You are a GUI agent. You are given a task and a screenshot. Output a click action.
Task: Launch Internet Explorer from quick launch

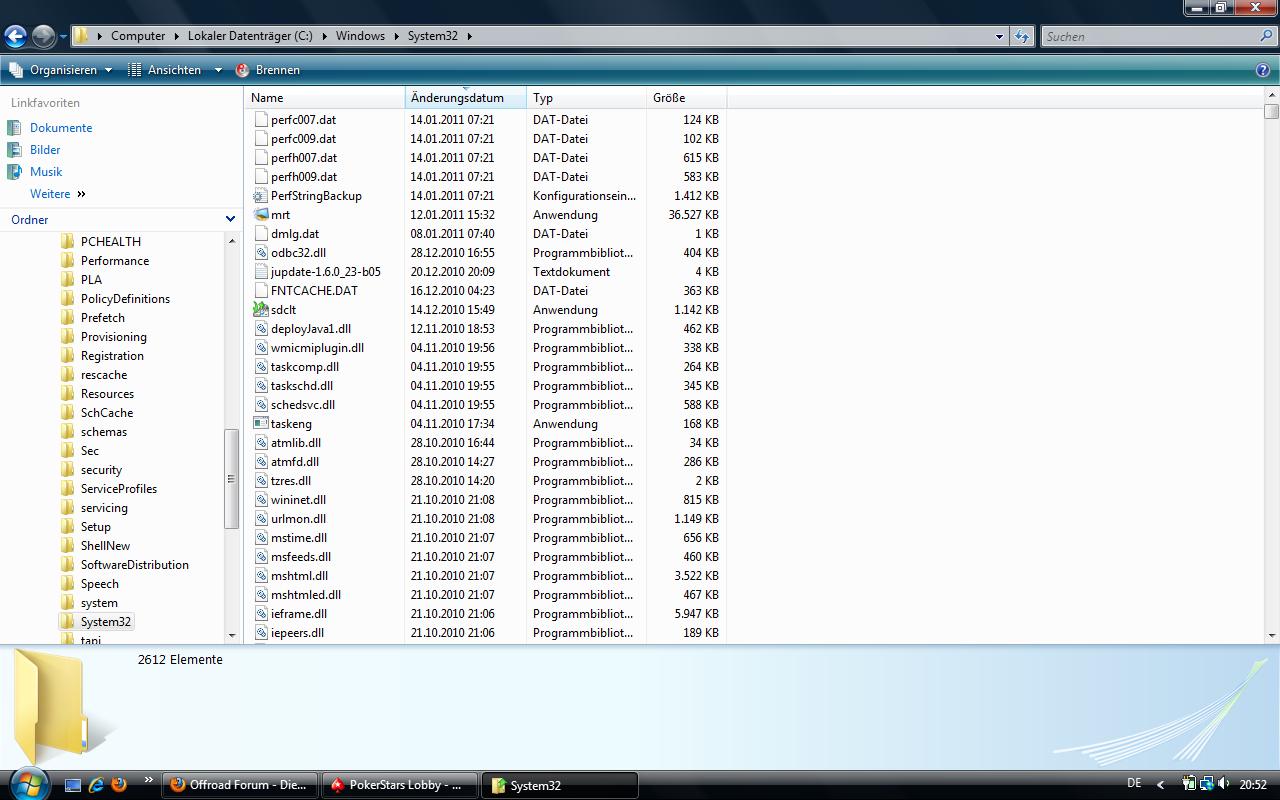96,785
